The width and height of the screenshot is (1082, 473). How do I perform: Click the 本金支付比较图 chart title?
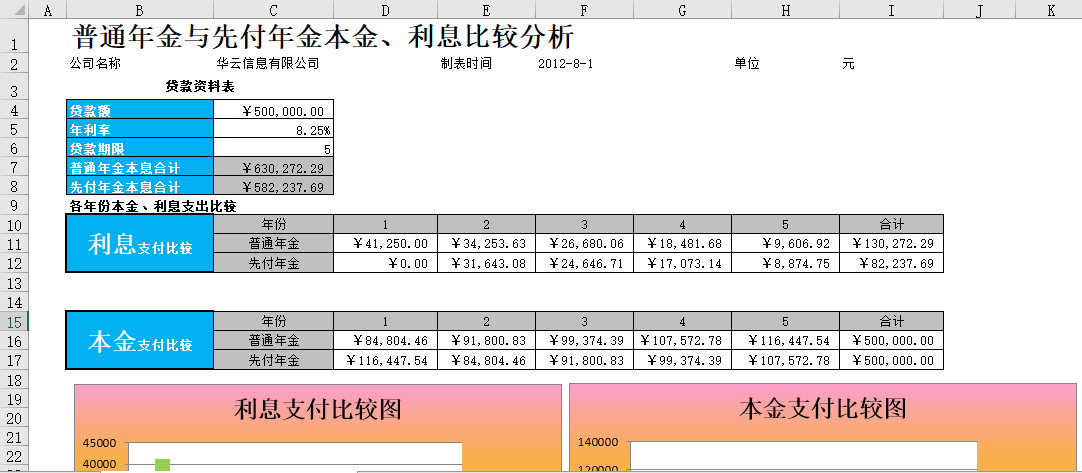pos(822,408)
